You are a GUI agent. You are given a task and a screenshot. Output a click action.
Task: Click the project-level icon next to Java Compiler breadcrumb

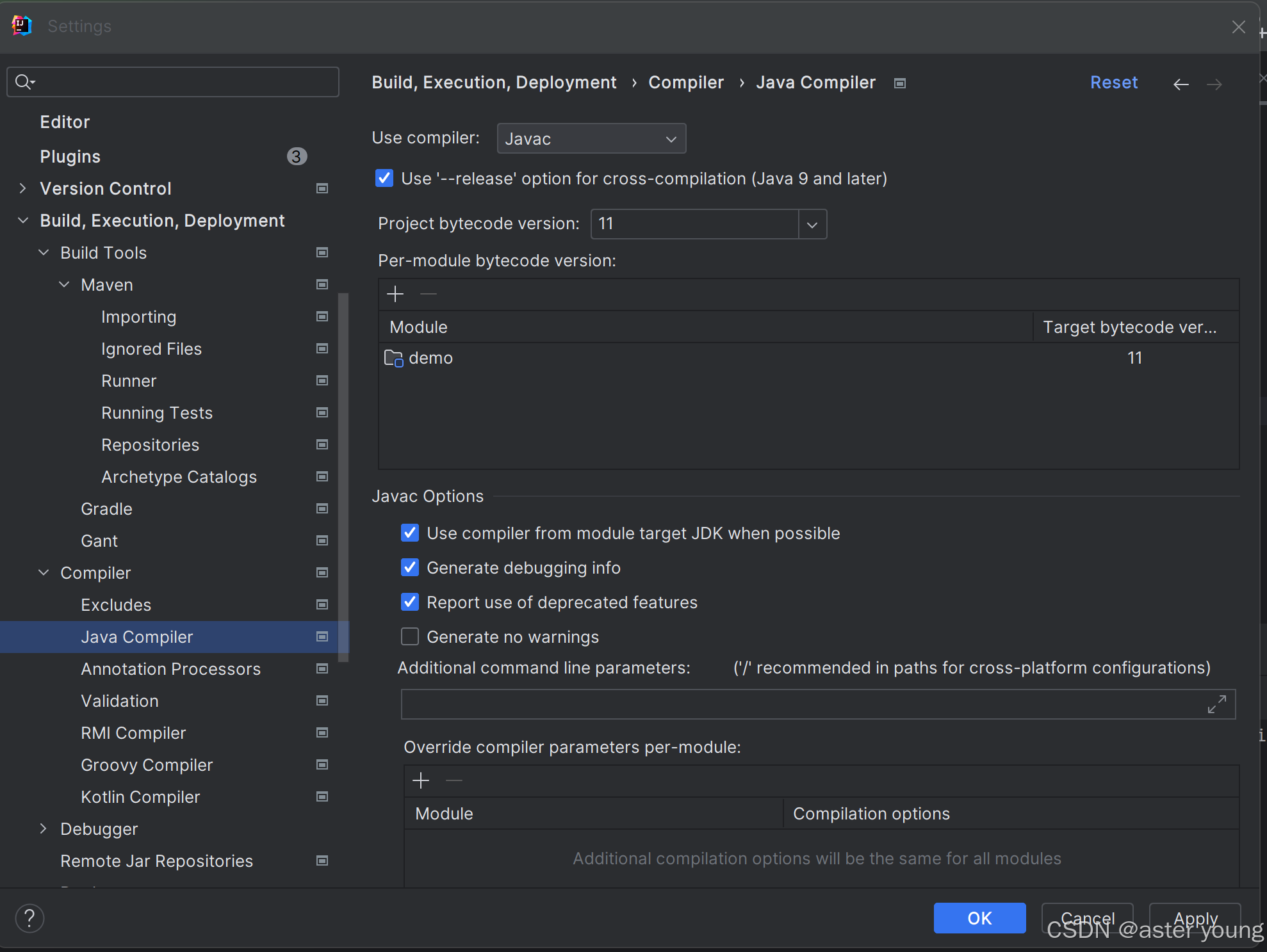[x=900, y=83]
